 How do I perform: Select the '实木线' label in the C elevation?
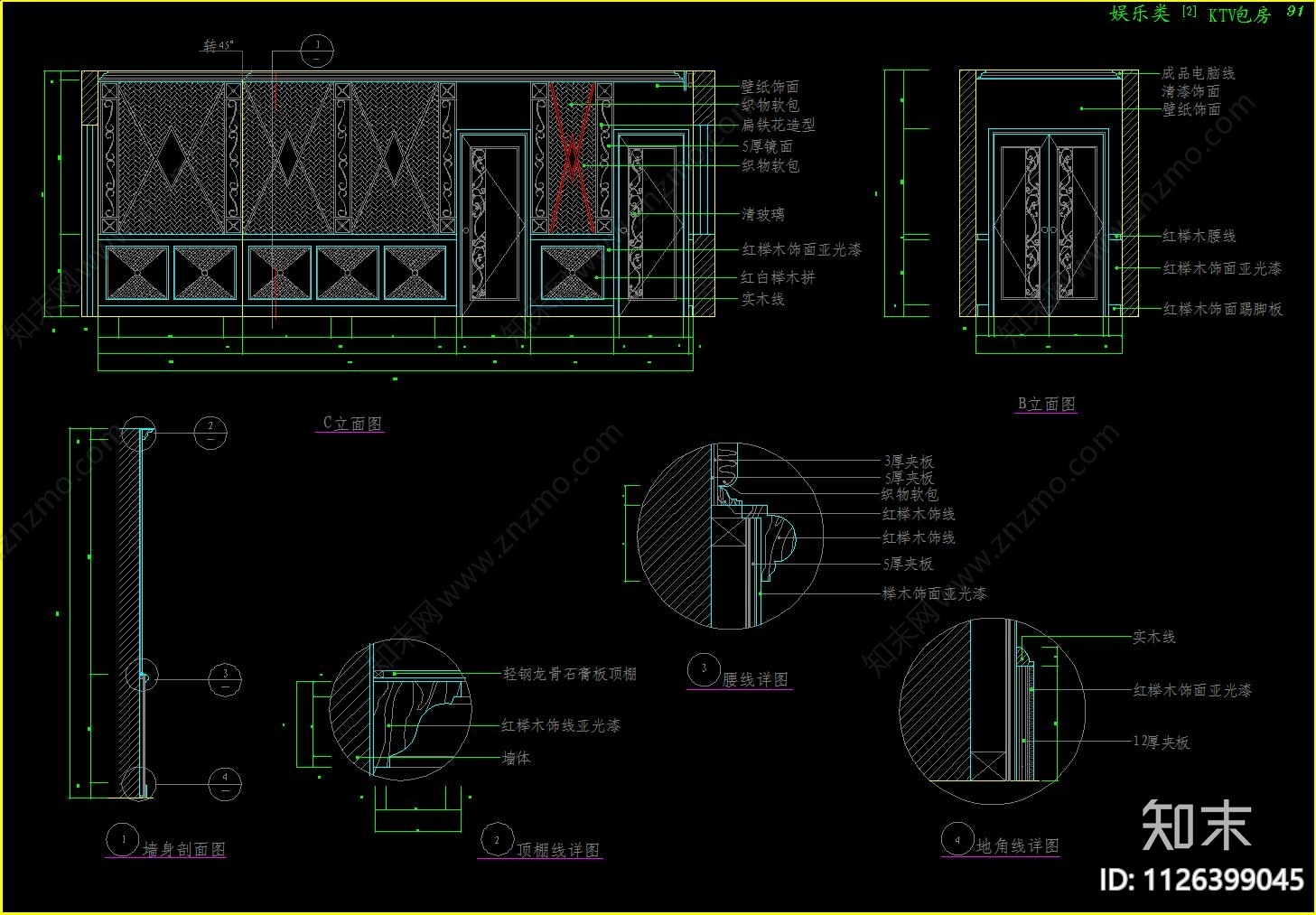click(x=763, y=299)
